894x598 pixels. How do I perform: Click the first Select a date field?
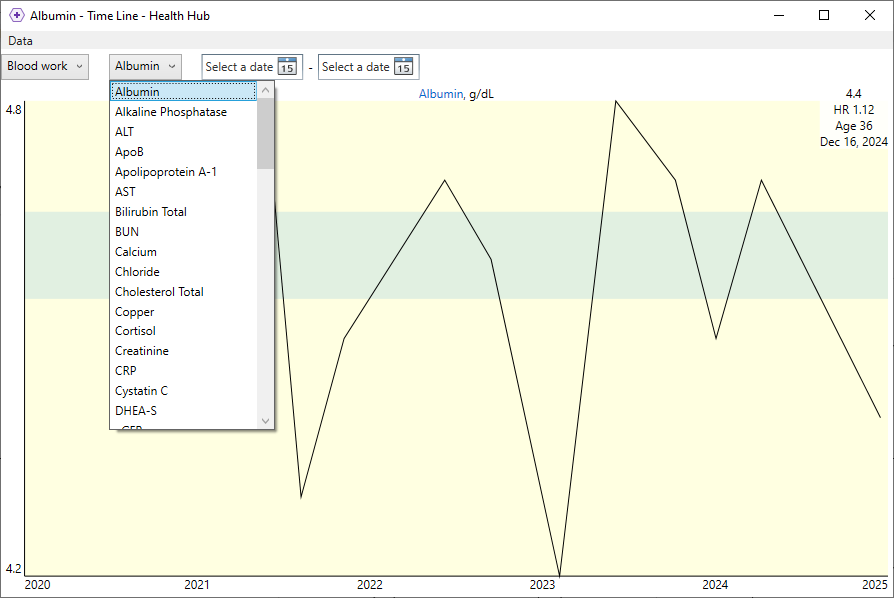(239, 67)
